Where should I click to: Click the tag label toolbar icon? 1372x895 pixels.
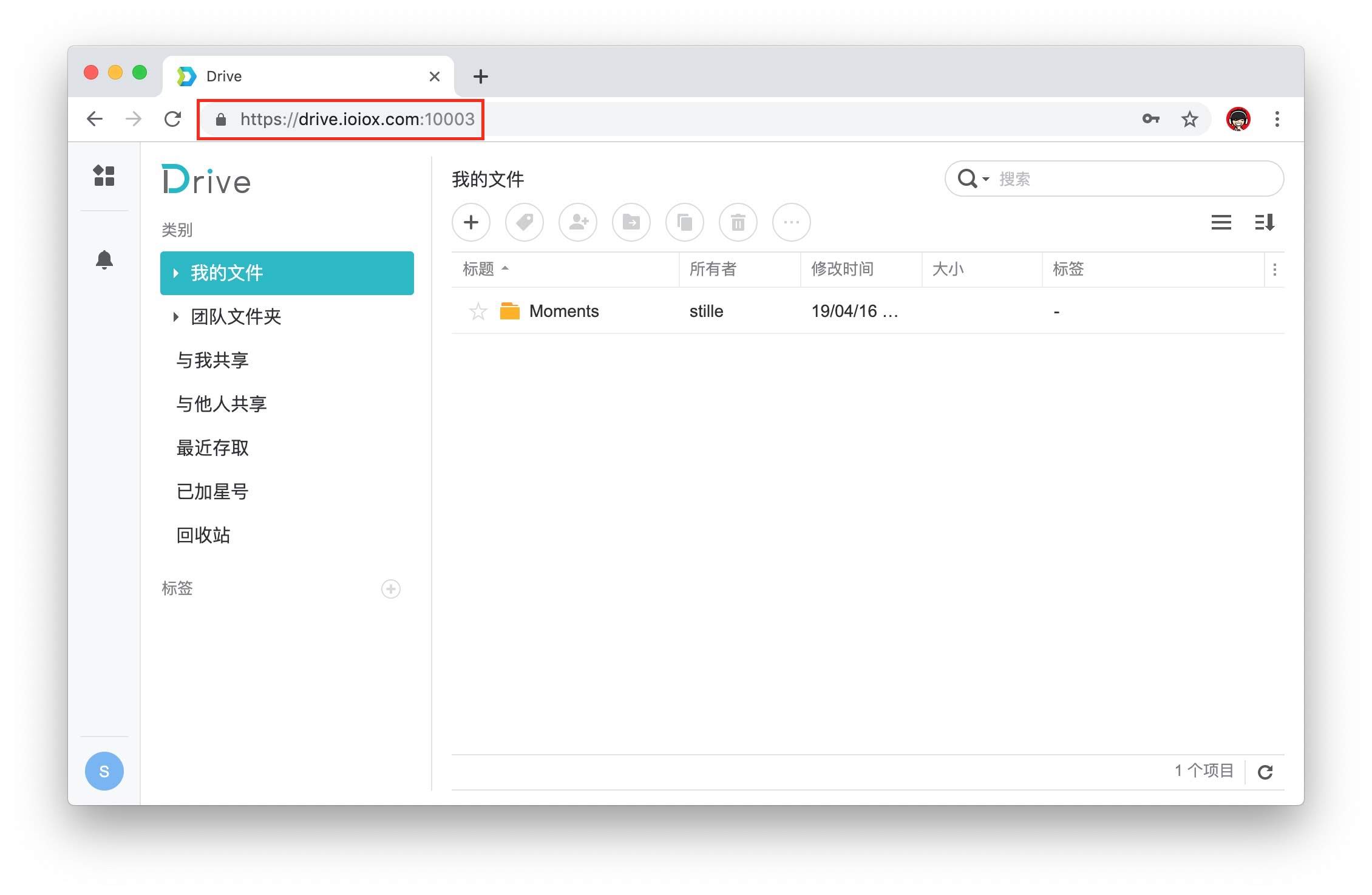pyautogui.click(x=525, y=222)
